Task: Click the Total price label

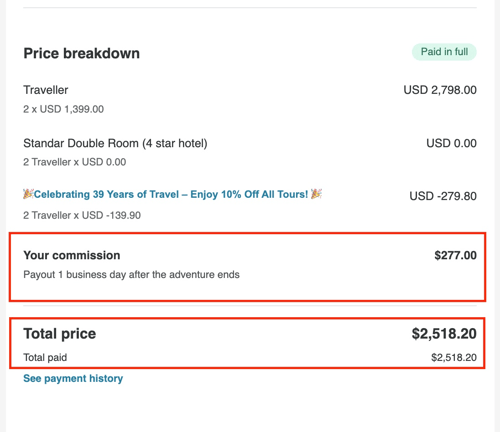Action: point(60,334)
